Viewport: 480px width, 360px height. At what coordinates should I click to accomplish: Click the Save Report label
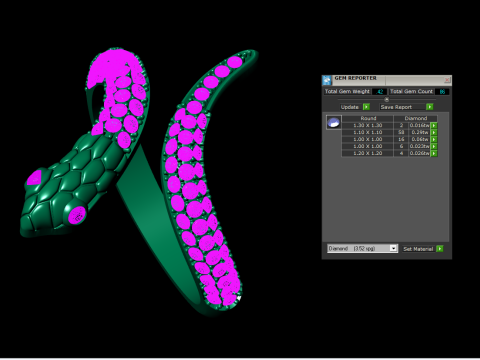[396, 107]
